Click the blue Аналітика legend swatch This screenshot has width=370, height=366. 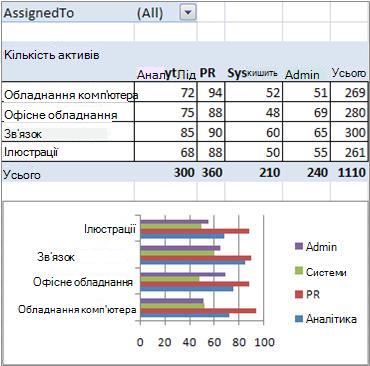299,319
